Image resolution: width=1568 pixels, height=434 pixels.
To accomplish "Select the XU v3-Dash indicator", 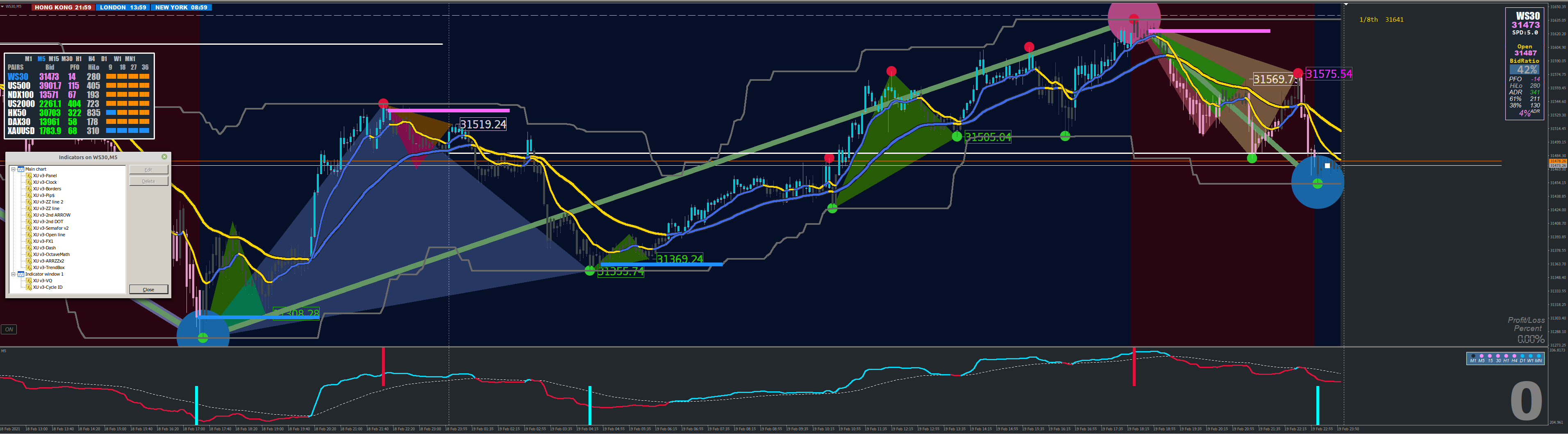I will pos(41,248).
